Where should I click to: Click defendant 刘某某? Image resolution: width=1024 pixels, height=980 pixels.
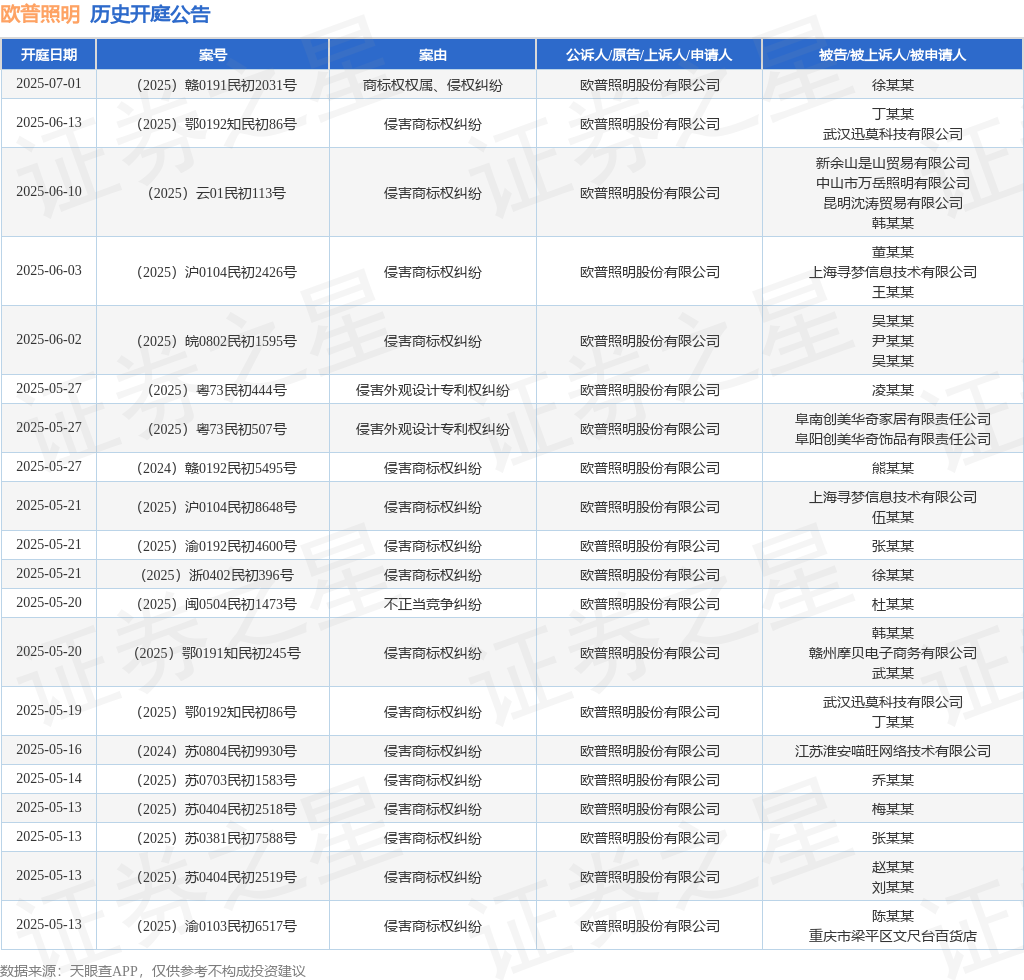click(x=892, y=887)
